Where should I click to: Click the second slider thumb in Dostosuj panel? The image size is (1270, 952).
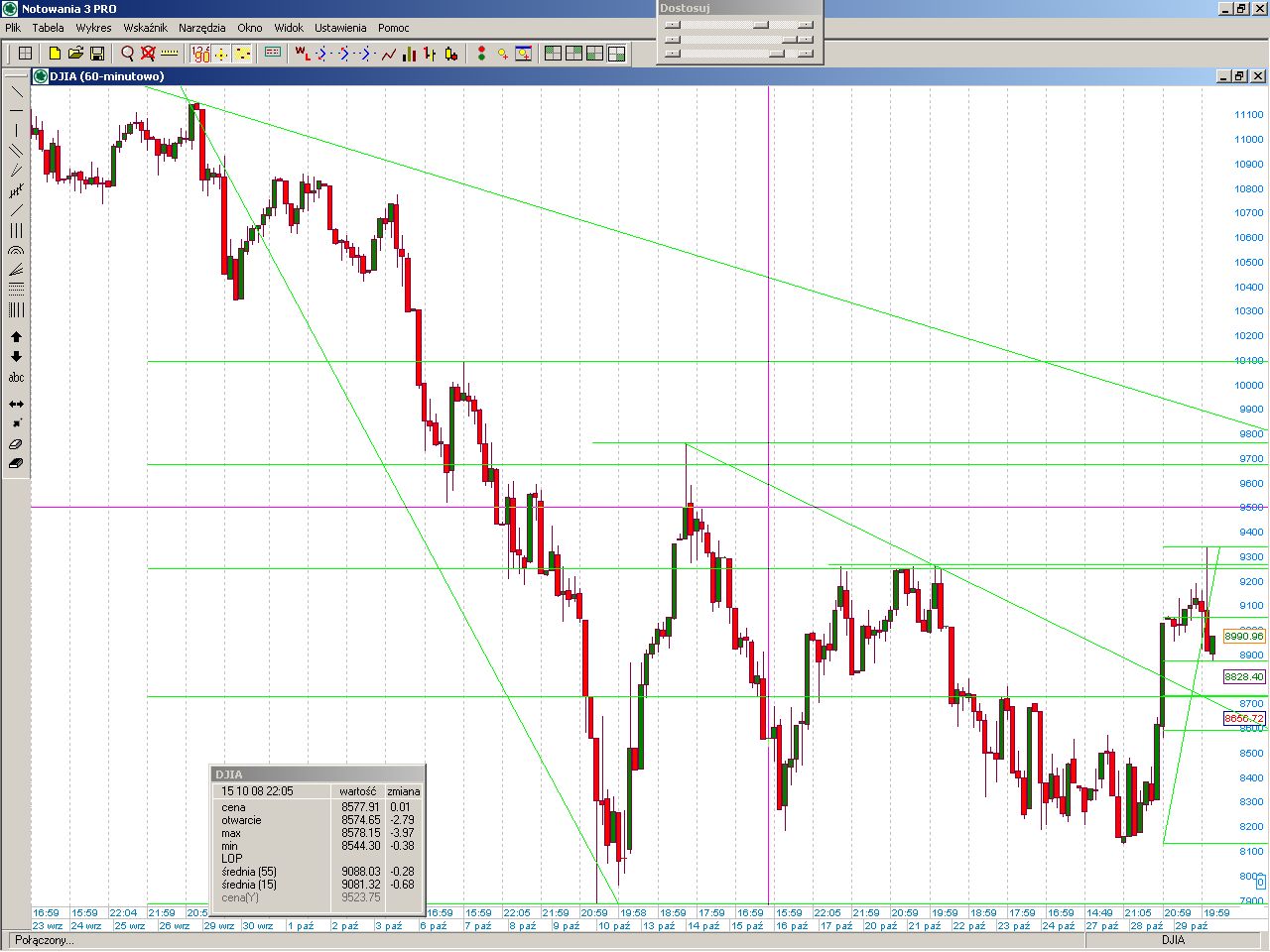point(790,40)
